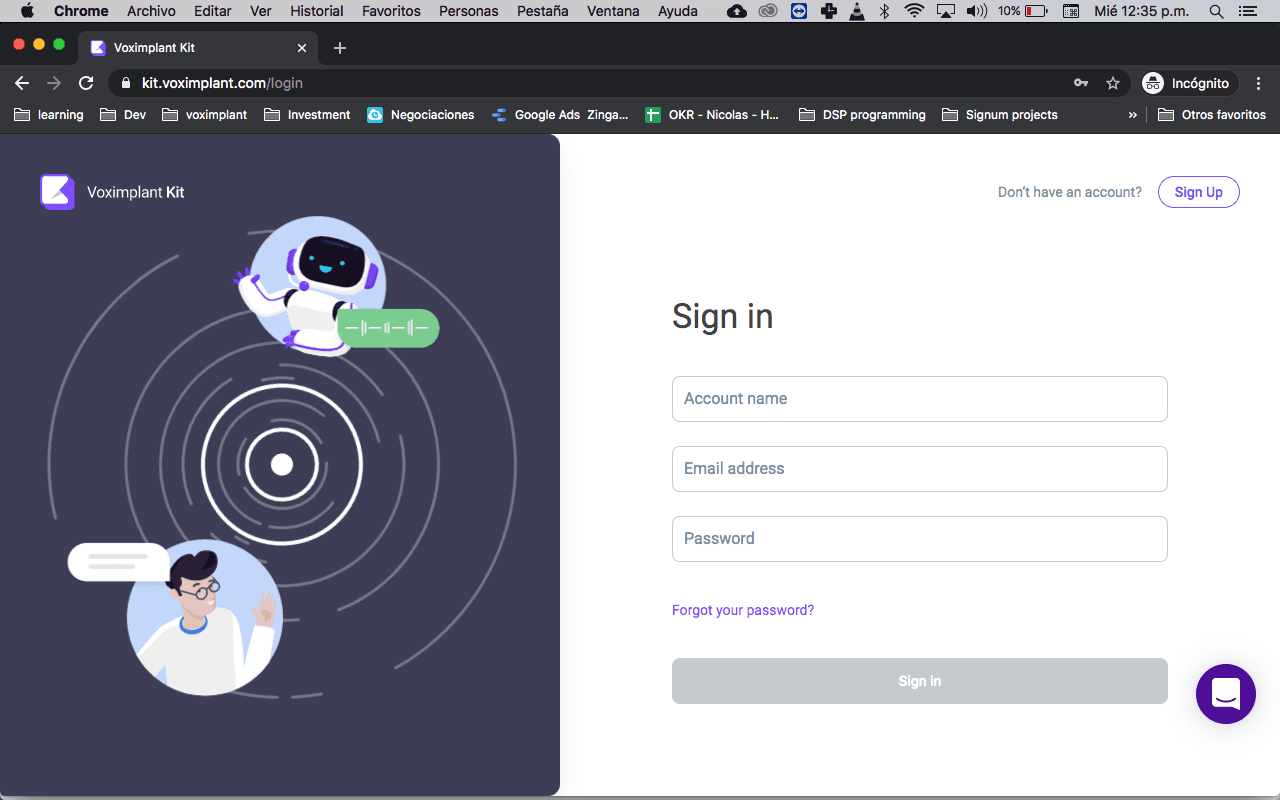Click the Forgot your password link
The width and height of the screenshot is (1280, 800).
pyautogui.click(x=743, y=610)
